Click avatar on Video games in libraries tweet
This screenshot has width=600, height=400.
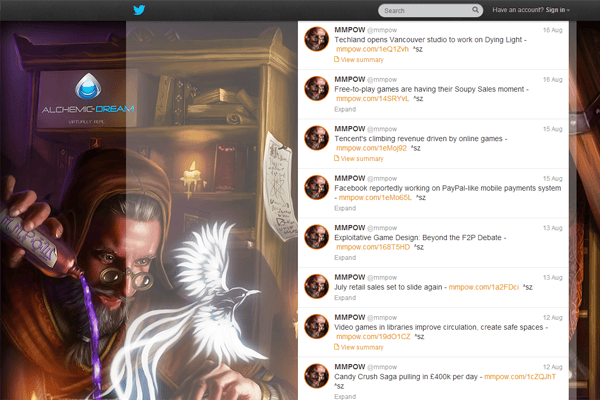click(x=316, y=327)
